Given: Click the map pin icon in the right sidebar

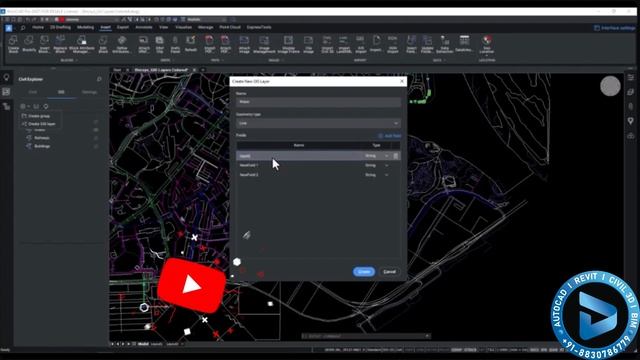Looking at the screenshot, I should pos(631,121).
